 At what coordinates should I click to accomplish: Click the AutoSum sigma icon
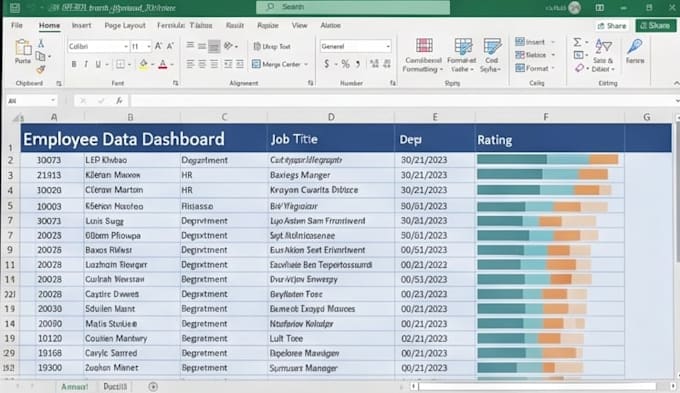[x=577, y=43]
